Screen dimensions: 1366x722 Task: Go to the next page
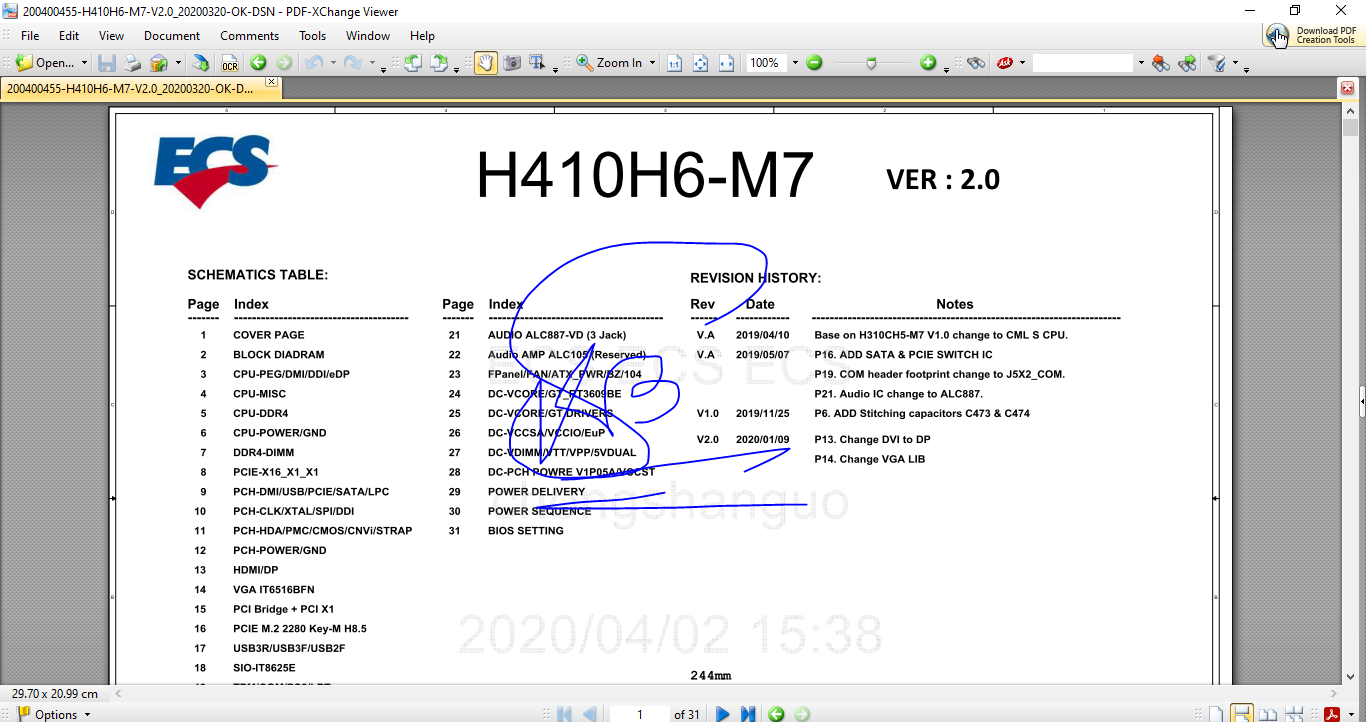click(x=722, y=714)
